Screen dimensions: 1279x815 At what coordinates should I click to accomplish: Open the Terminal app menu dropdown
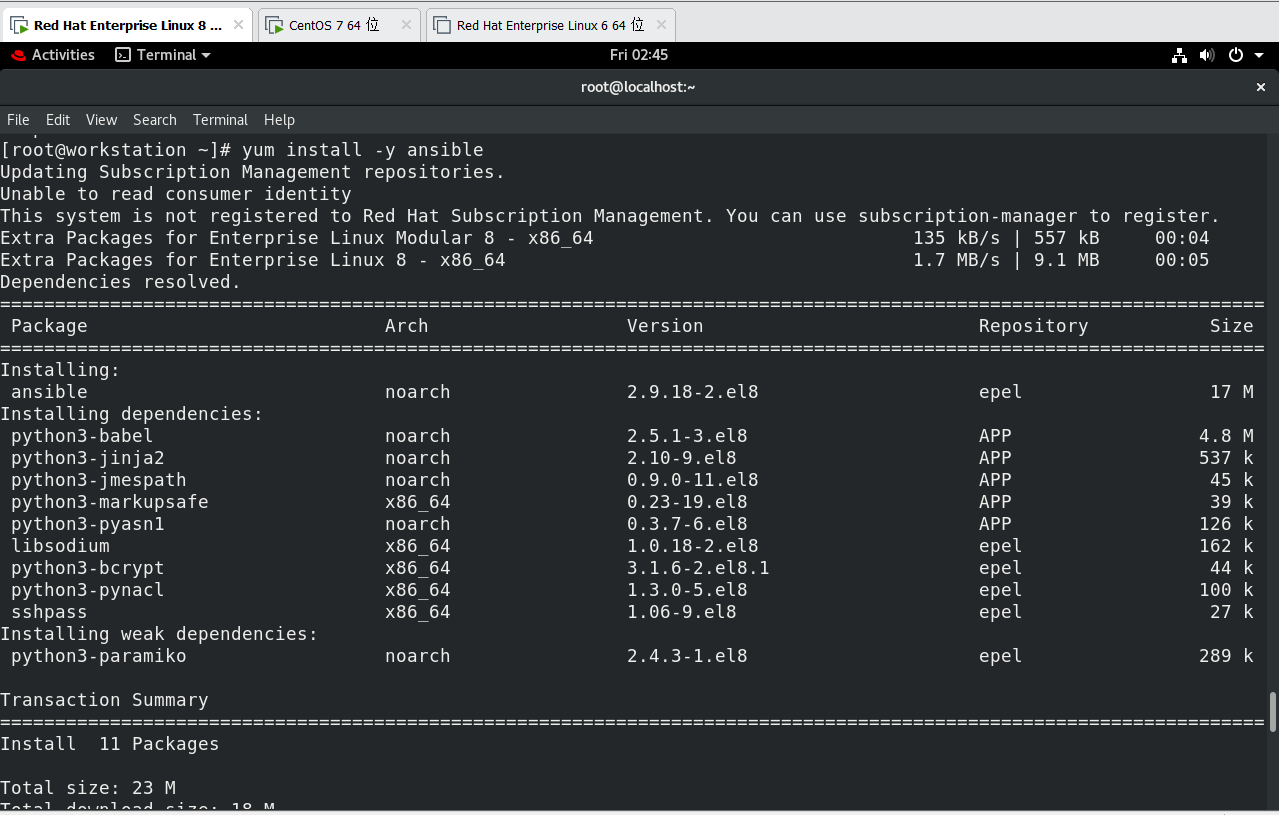[163, 55]
